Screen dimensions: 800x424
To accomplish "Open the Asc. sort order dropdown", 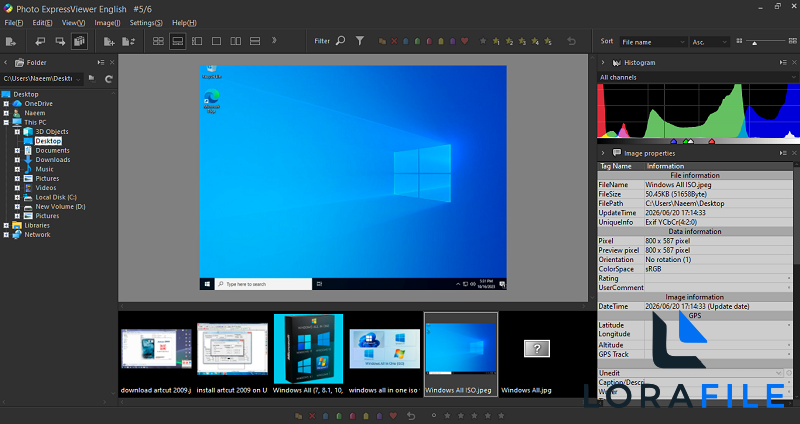I will (x=710, y=42).
